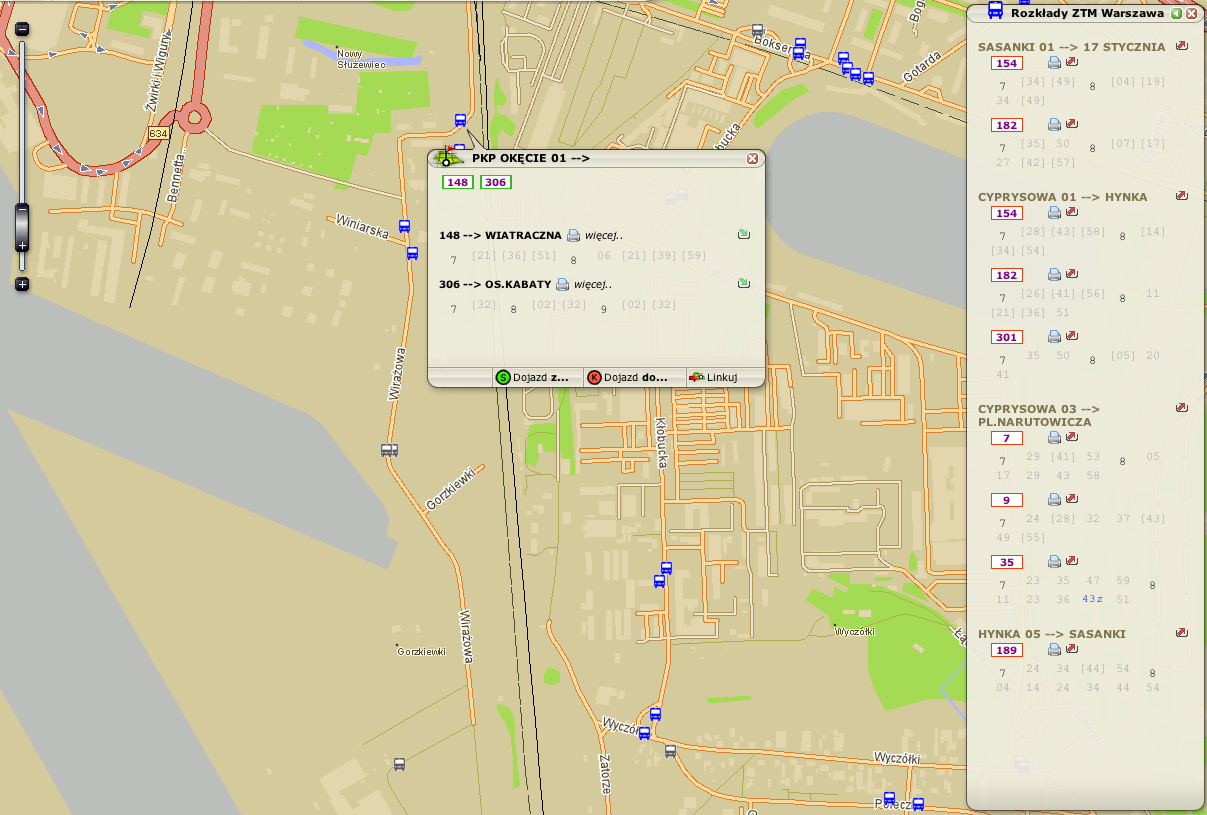
Task: Click green arrow icon beside 148 Wiatraczna
Action: click(743, 235)
